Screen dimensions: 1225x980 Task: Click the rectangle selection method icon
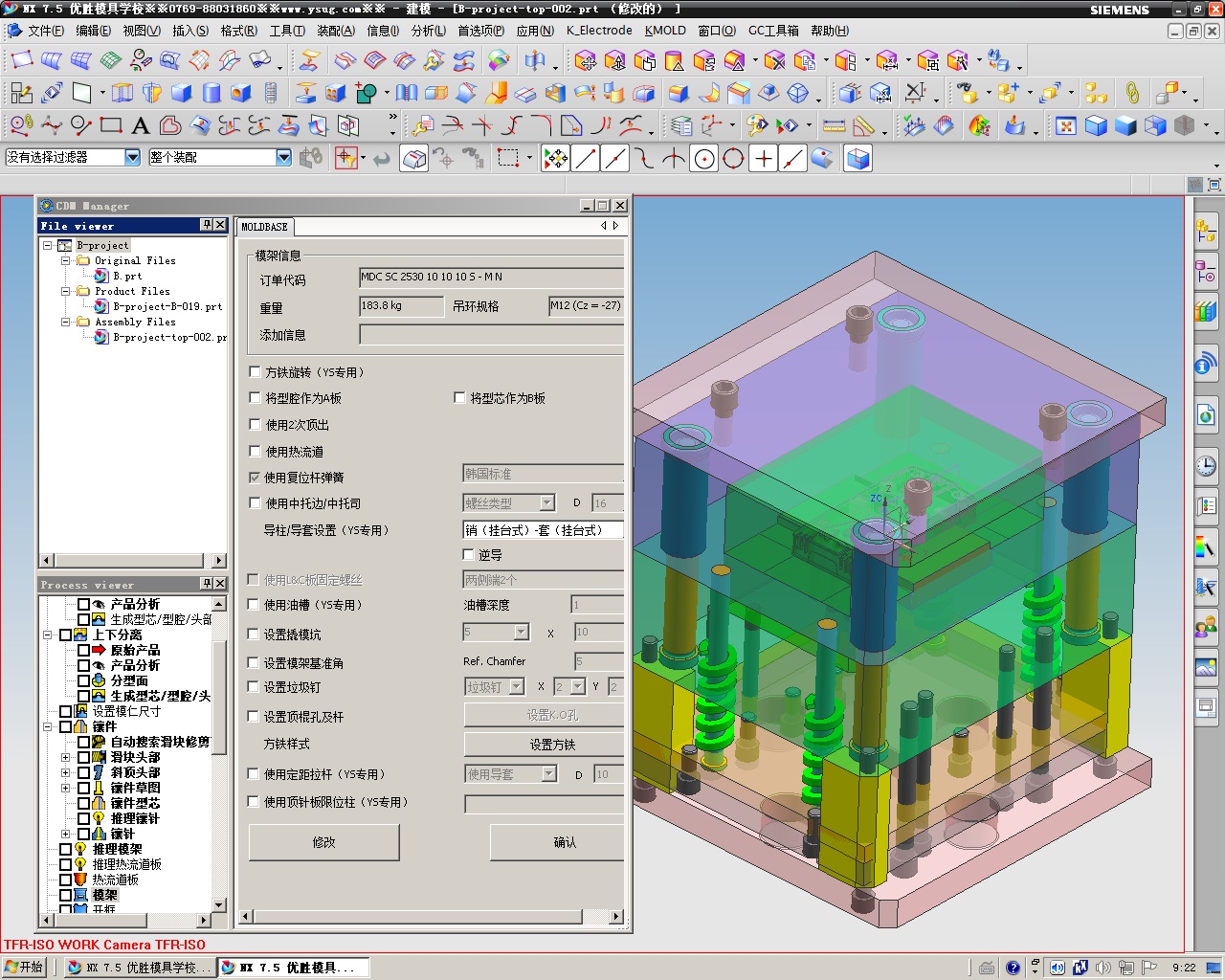coord(508,158)
